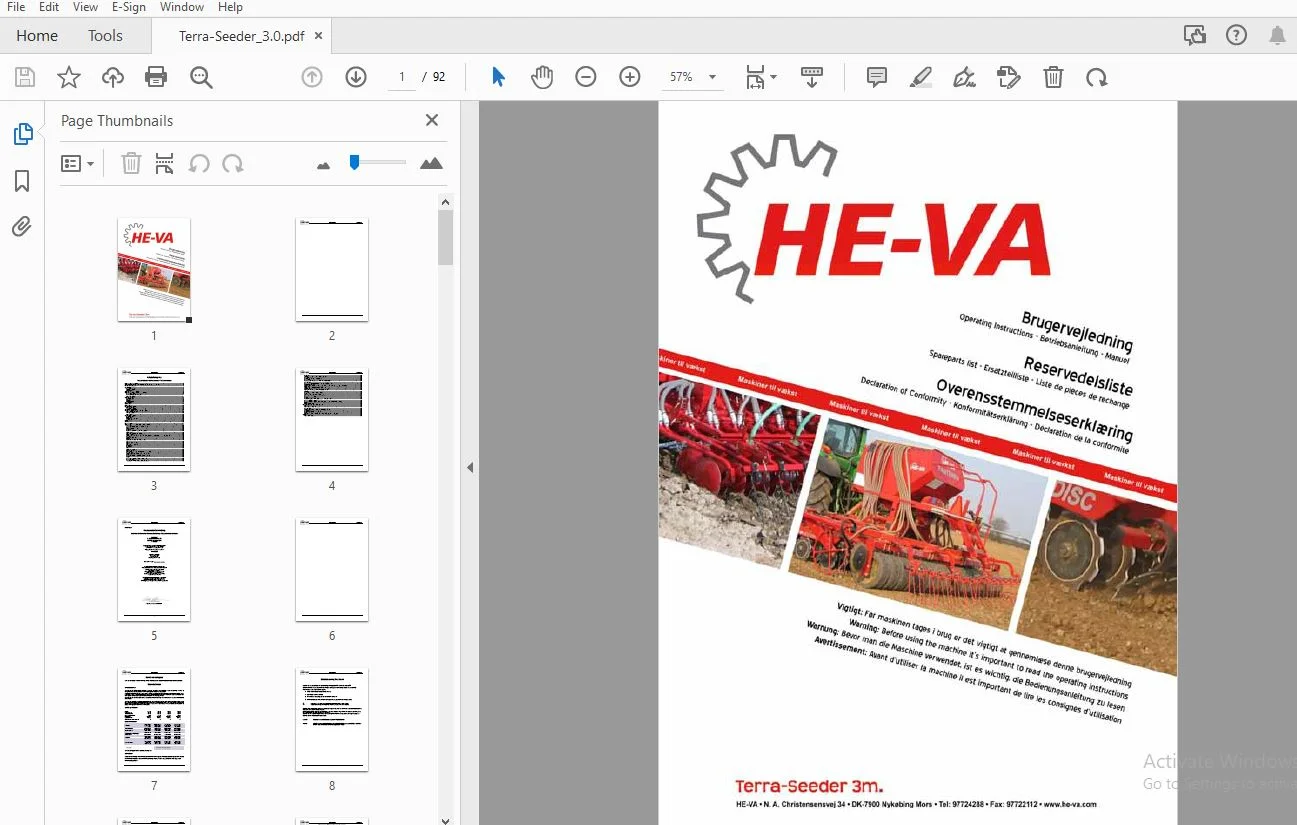Screen dimensions: 1297x825
Task: Select page 7 thumbnail
Action: [154, 720]
